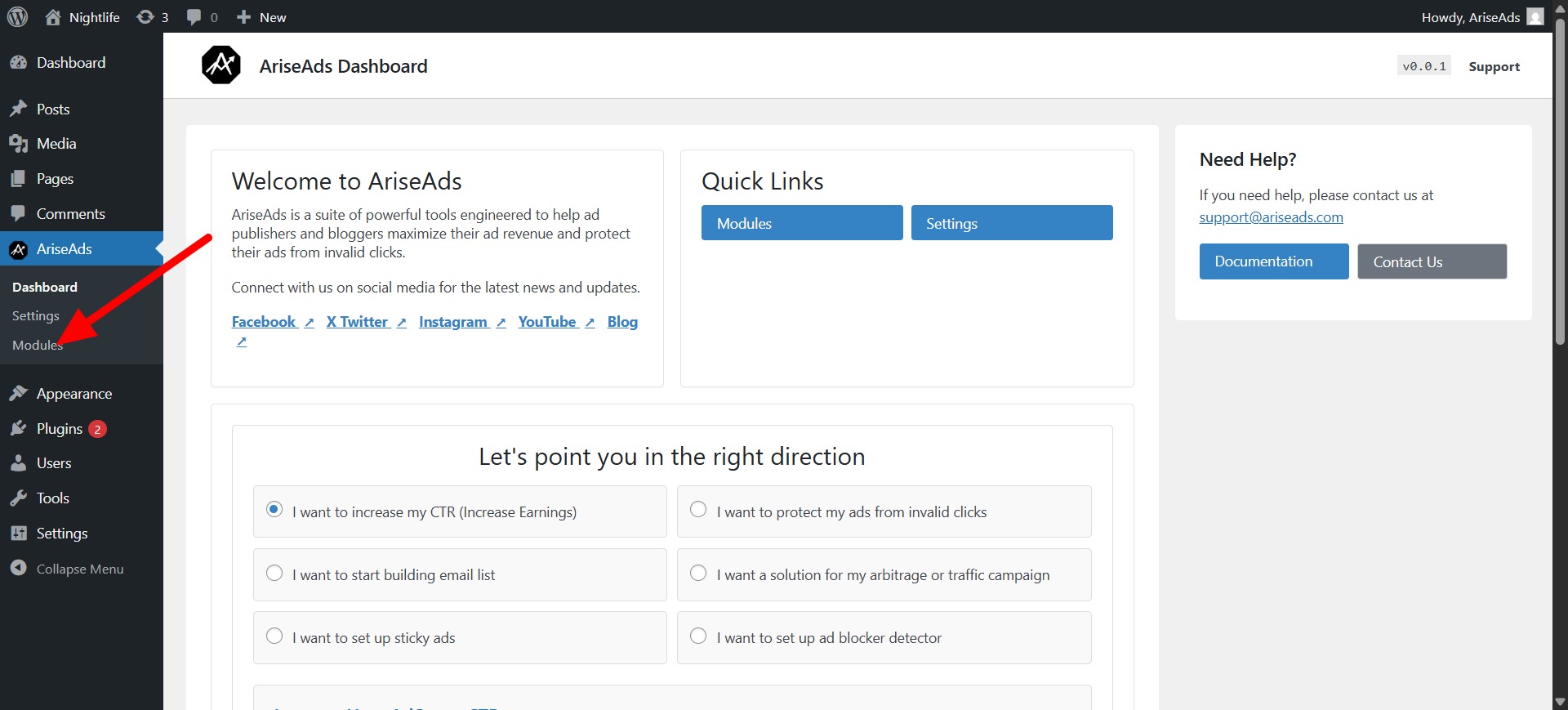Click external link arrow after Blog
The height and width of the screenshot is (710, 1568).
click(x=242, y=342)
